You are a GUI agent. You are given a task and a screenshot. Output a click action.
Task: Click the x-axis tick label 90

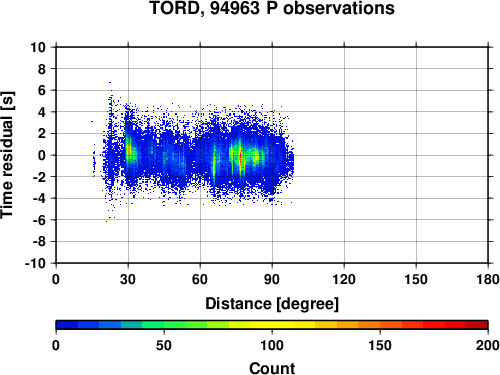click(x=272, y=279)
